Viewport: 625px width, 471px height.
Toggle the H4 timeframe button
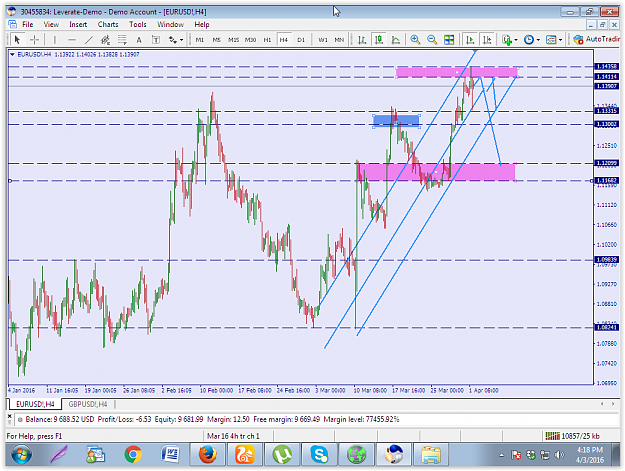(283, 40)
